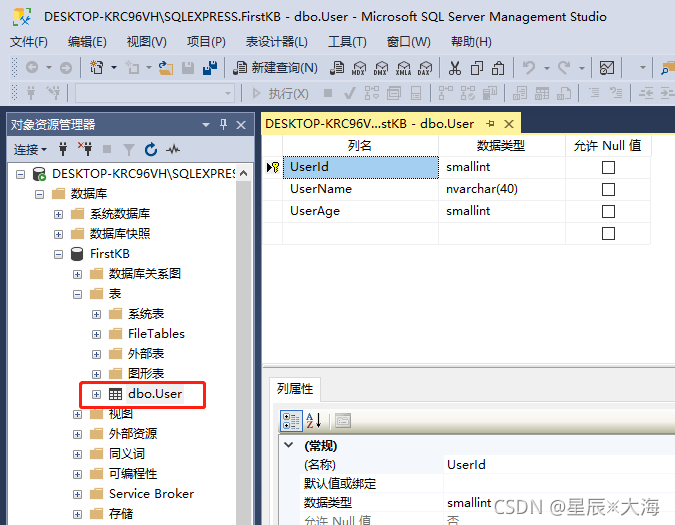Click the Filter funnel icon in Object Explorer

(x=128, y=149)
